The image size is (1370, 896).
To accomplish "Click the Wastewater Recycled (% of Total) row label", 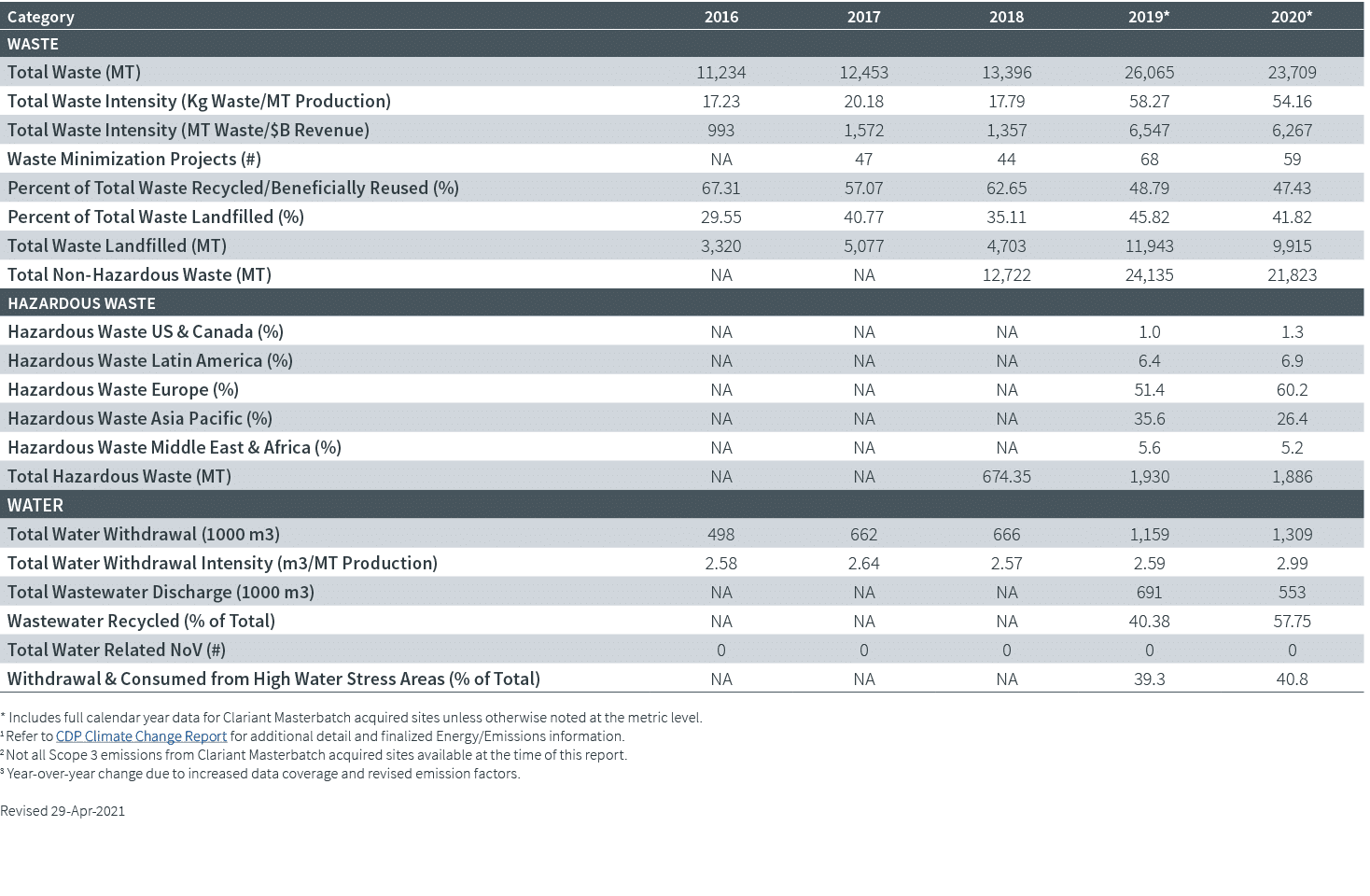I will [x=141, y=621].
